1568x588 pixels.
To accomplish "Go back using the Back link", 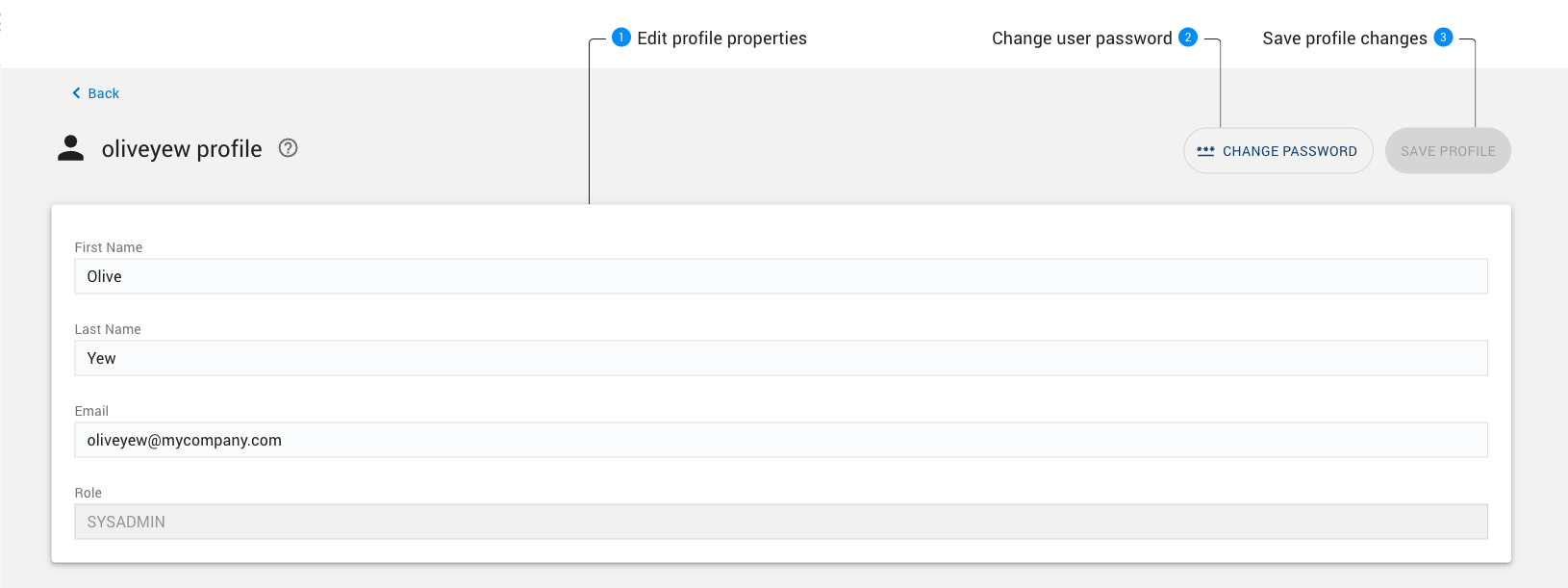I will (x=103, y=93).
